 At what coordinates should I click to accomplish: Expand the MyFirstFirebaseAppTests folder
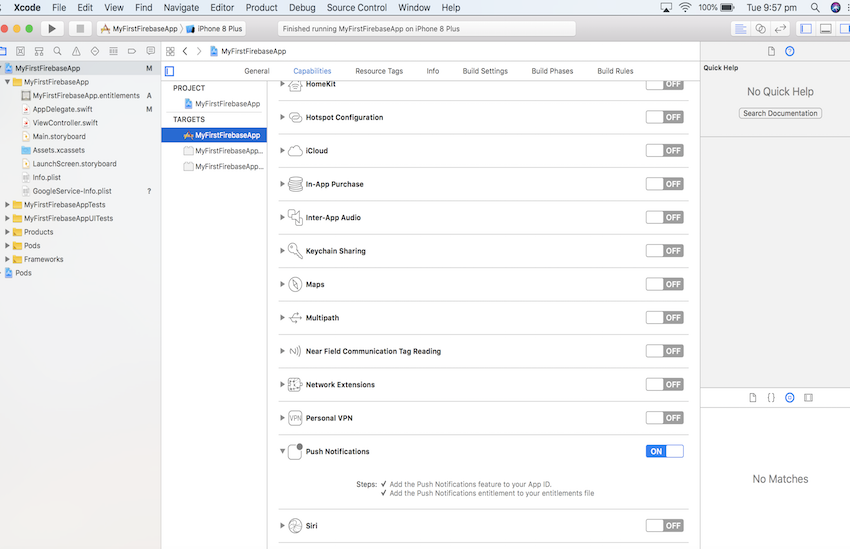coord(7,205)
